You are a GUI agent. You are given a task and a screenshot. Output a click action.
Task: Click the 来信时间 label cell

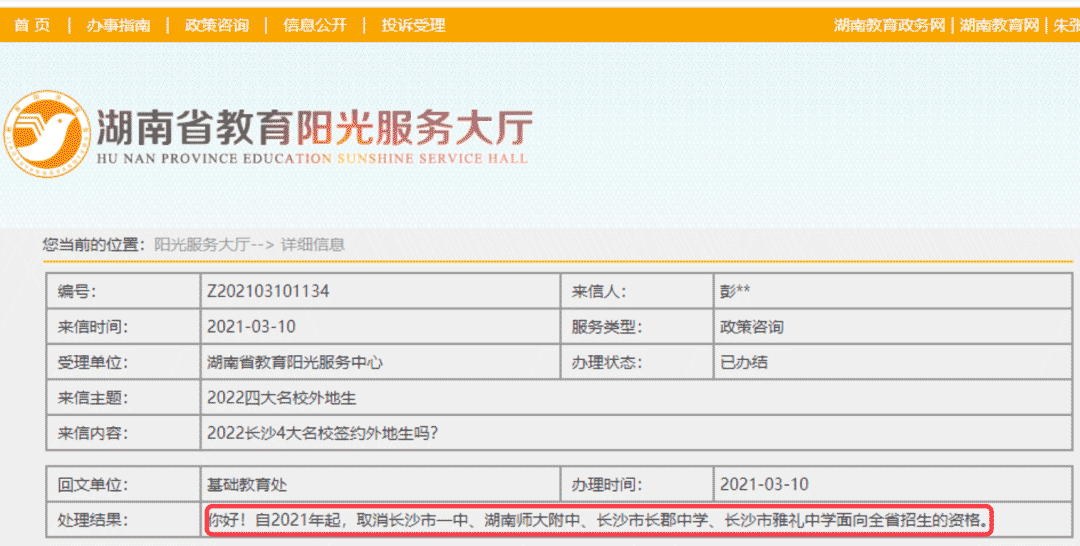(124, 326)
